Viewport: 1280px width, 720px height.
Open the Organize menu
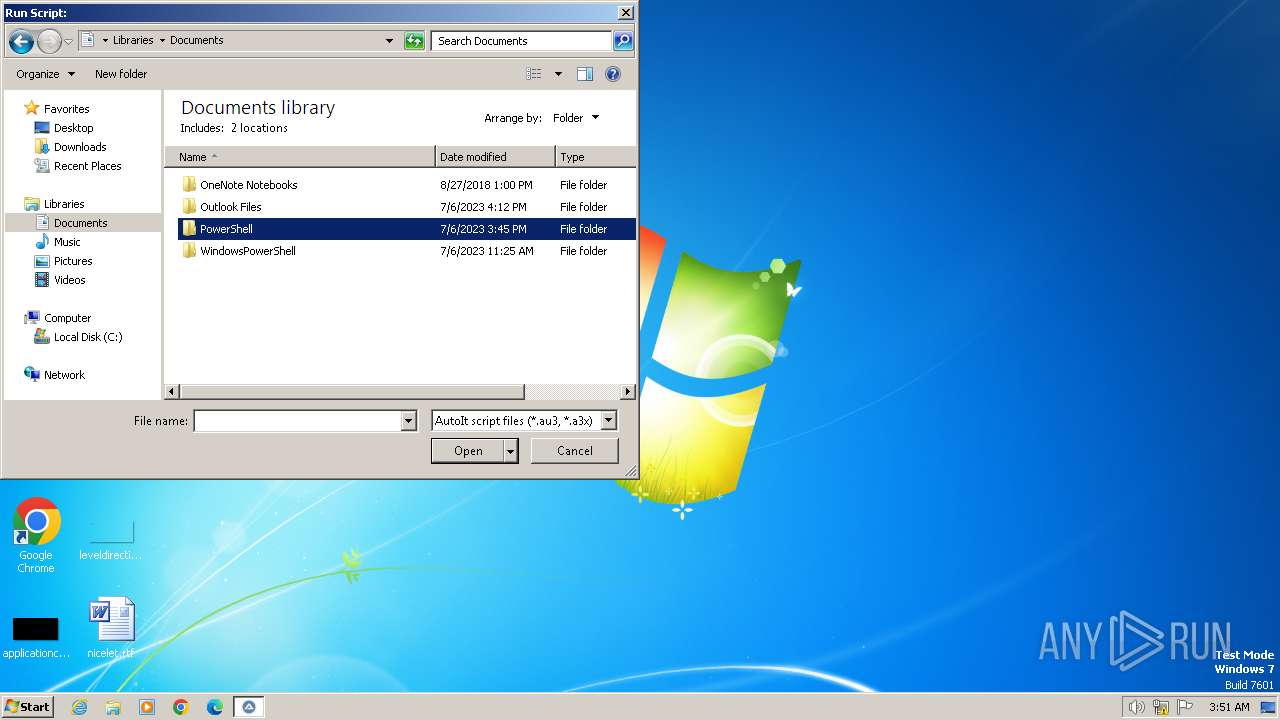45,74
